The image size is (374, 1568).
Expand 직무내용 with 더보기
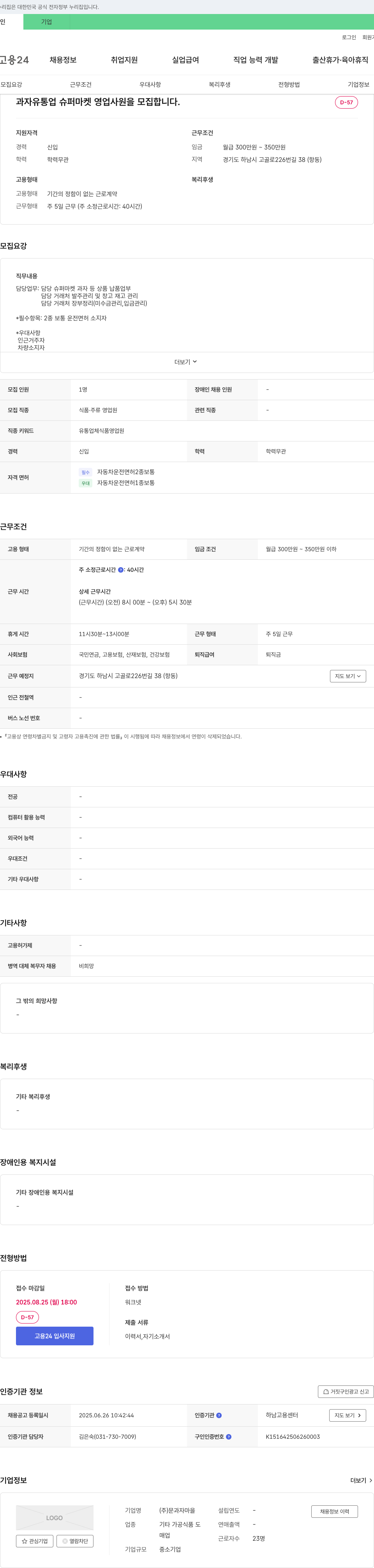coord(186,362)
